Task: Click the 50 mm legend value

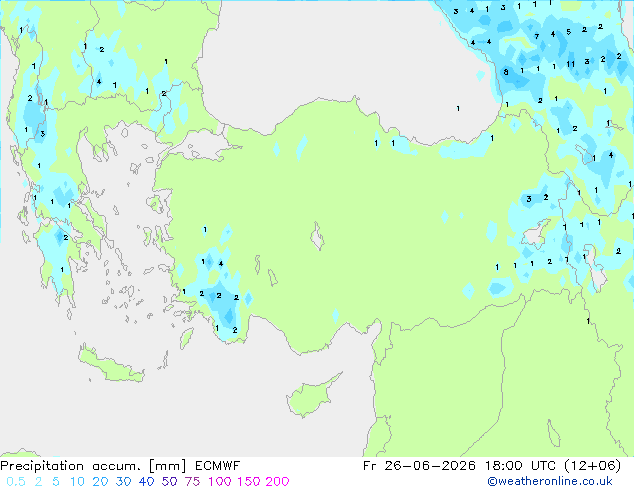Action: click(169, 482)
